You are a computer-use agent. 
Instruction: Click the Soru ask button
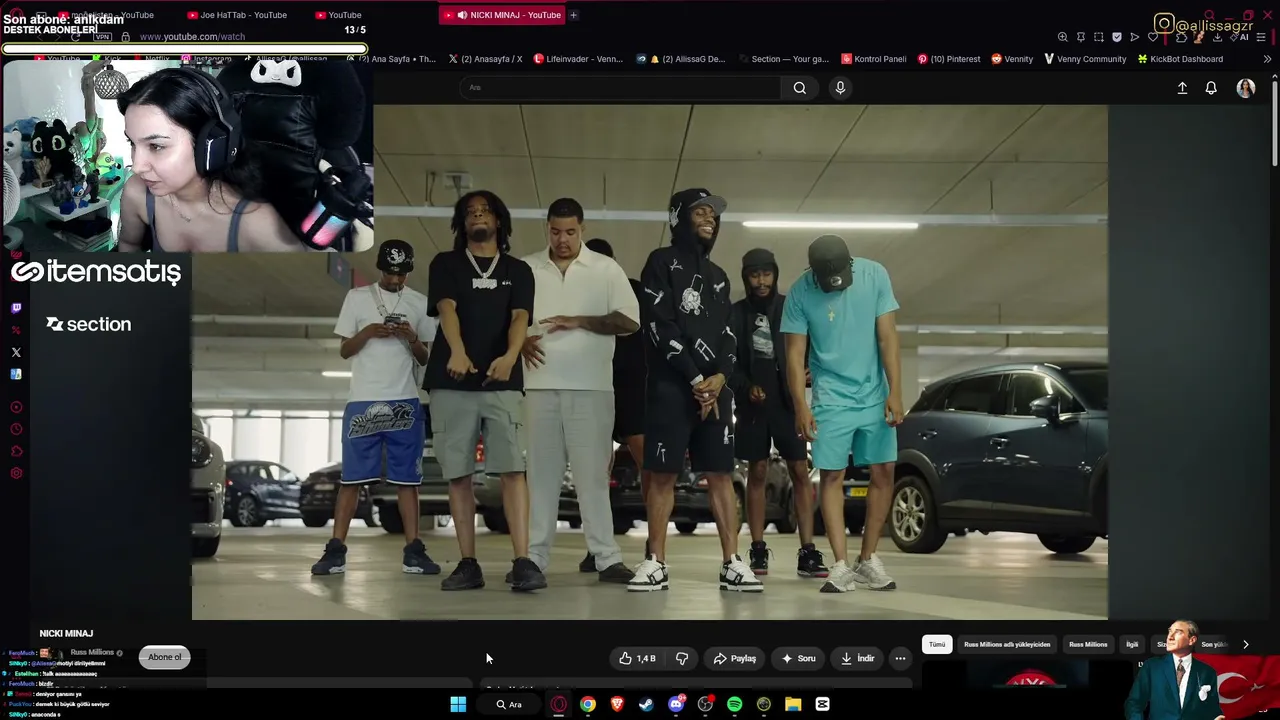pos(798,658)
